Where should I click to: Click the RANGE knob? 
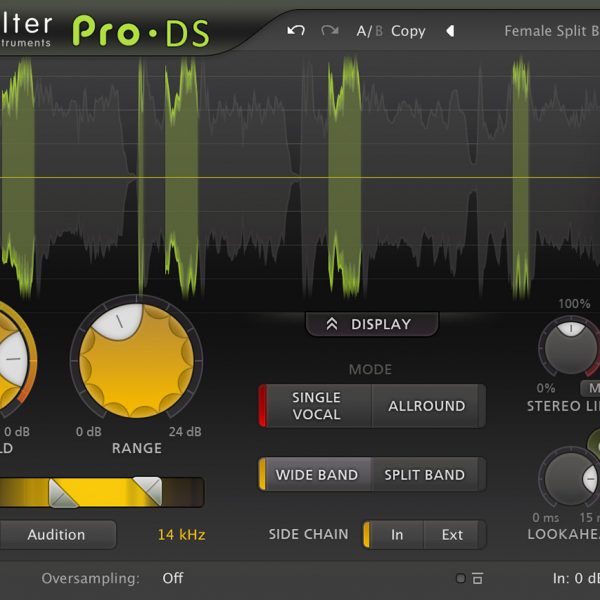pyautogui.click(x=136, y=360)
